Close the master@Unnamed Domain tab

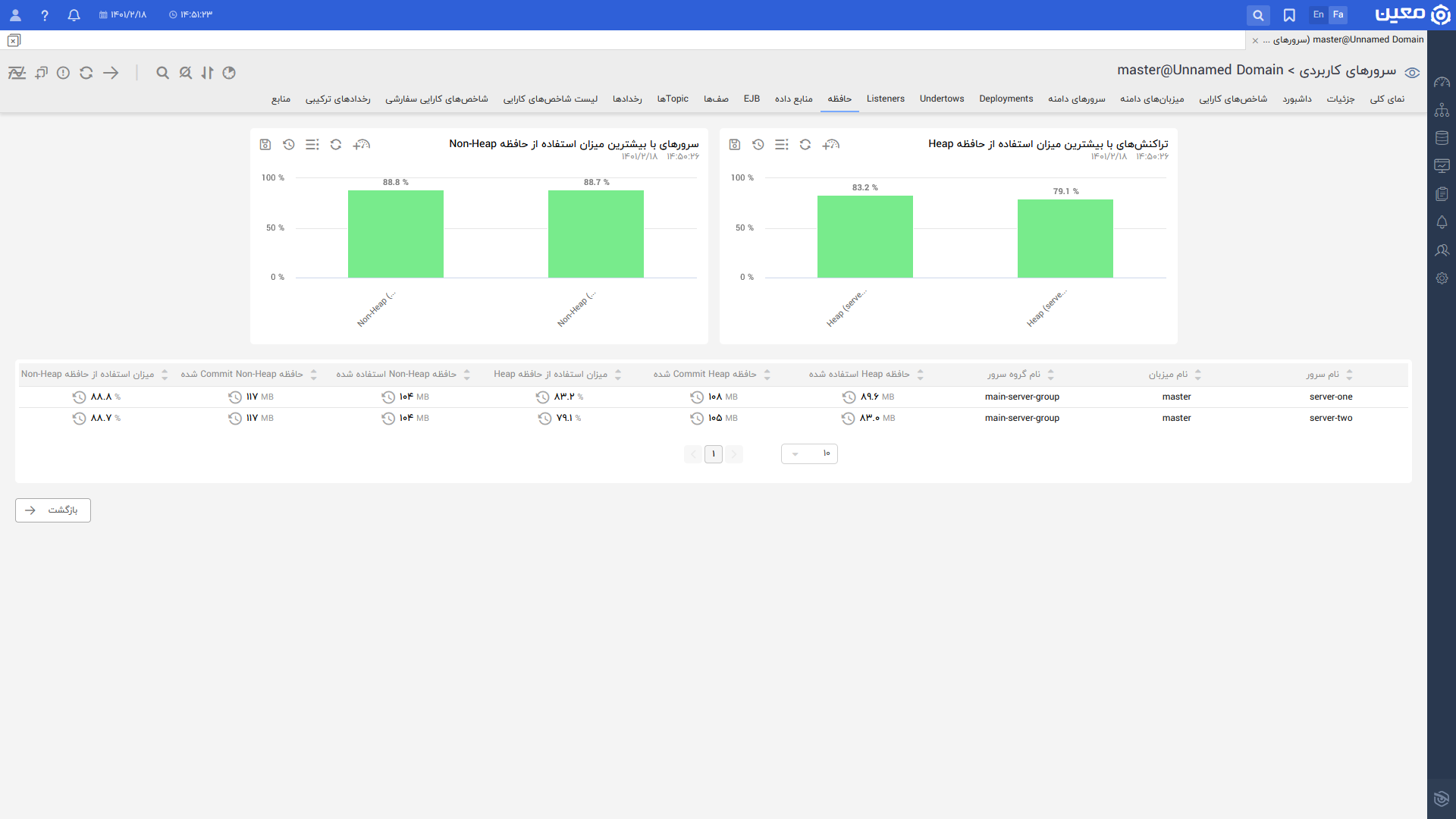tap(1255, 41)
